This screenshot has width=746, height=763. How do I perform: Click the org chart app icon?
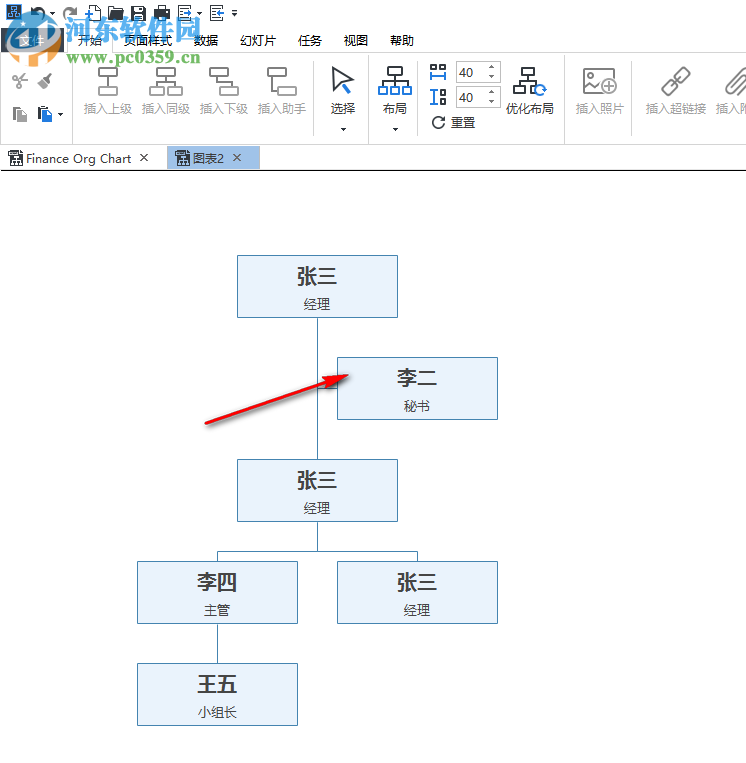14,12
